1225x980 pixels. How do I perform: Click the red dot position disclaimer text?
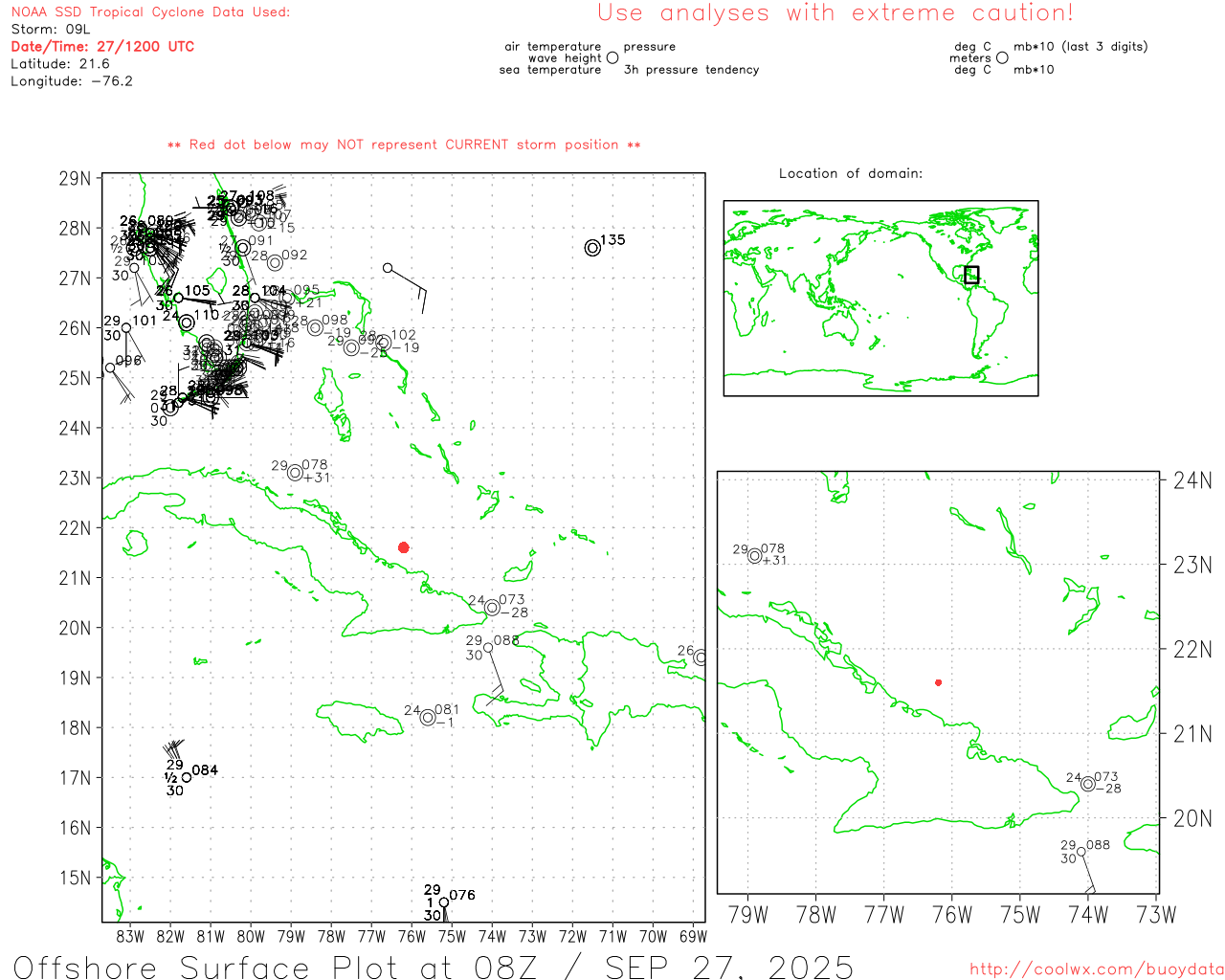pos(404,145)
